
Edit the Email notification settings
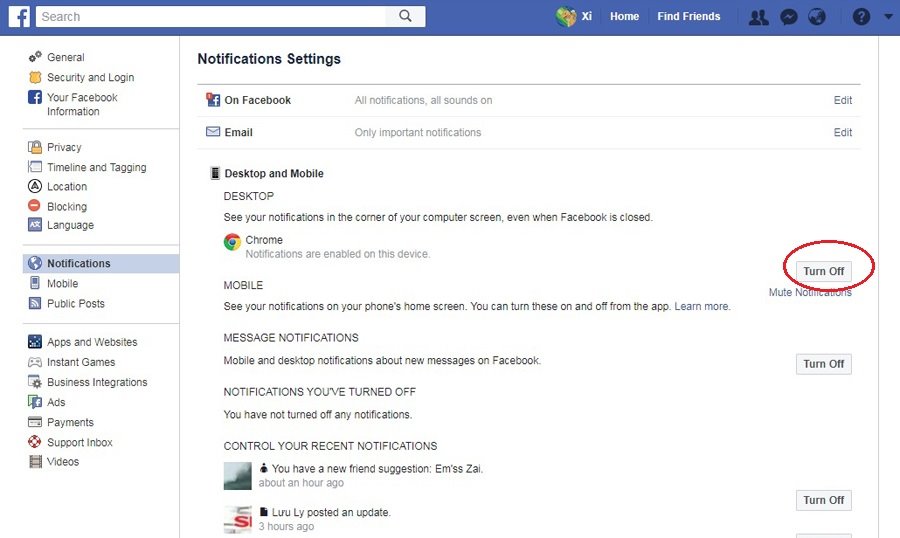pyautogui.click(x=843, y=132)
